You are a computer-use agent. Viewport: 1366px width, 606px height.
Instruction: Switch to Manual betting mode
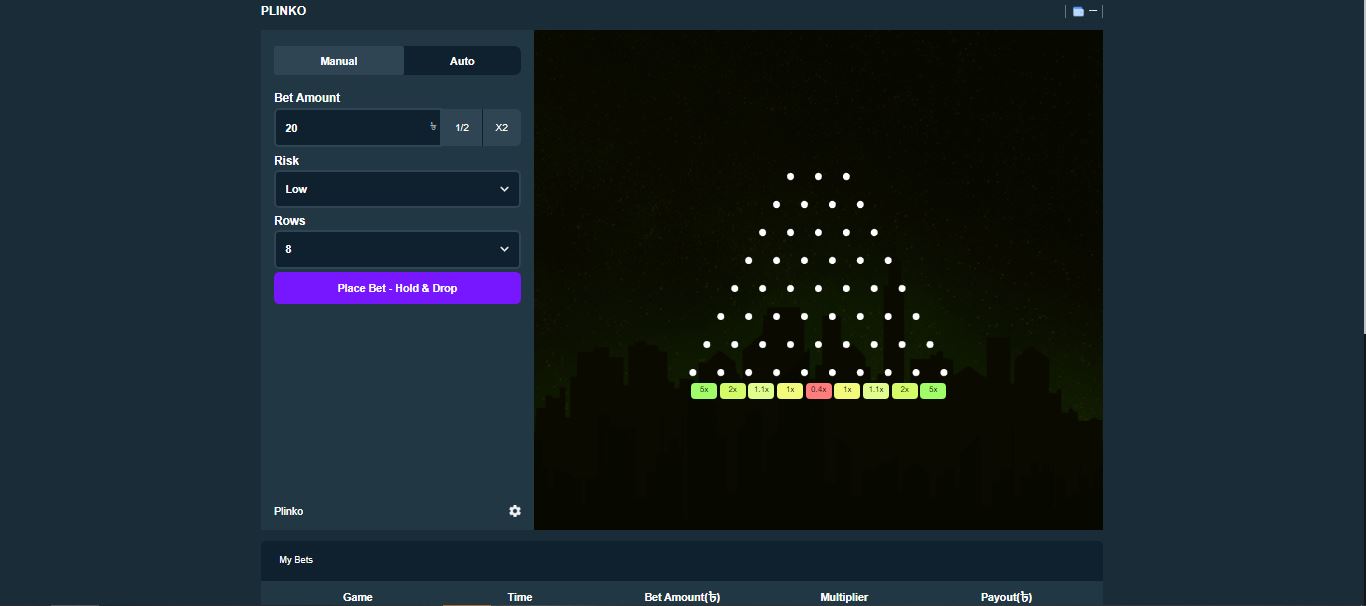pyautogui.click(x=339, y=61)
